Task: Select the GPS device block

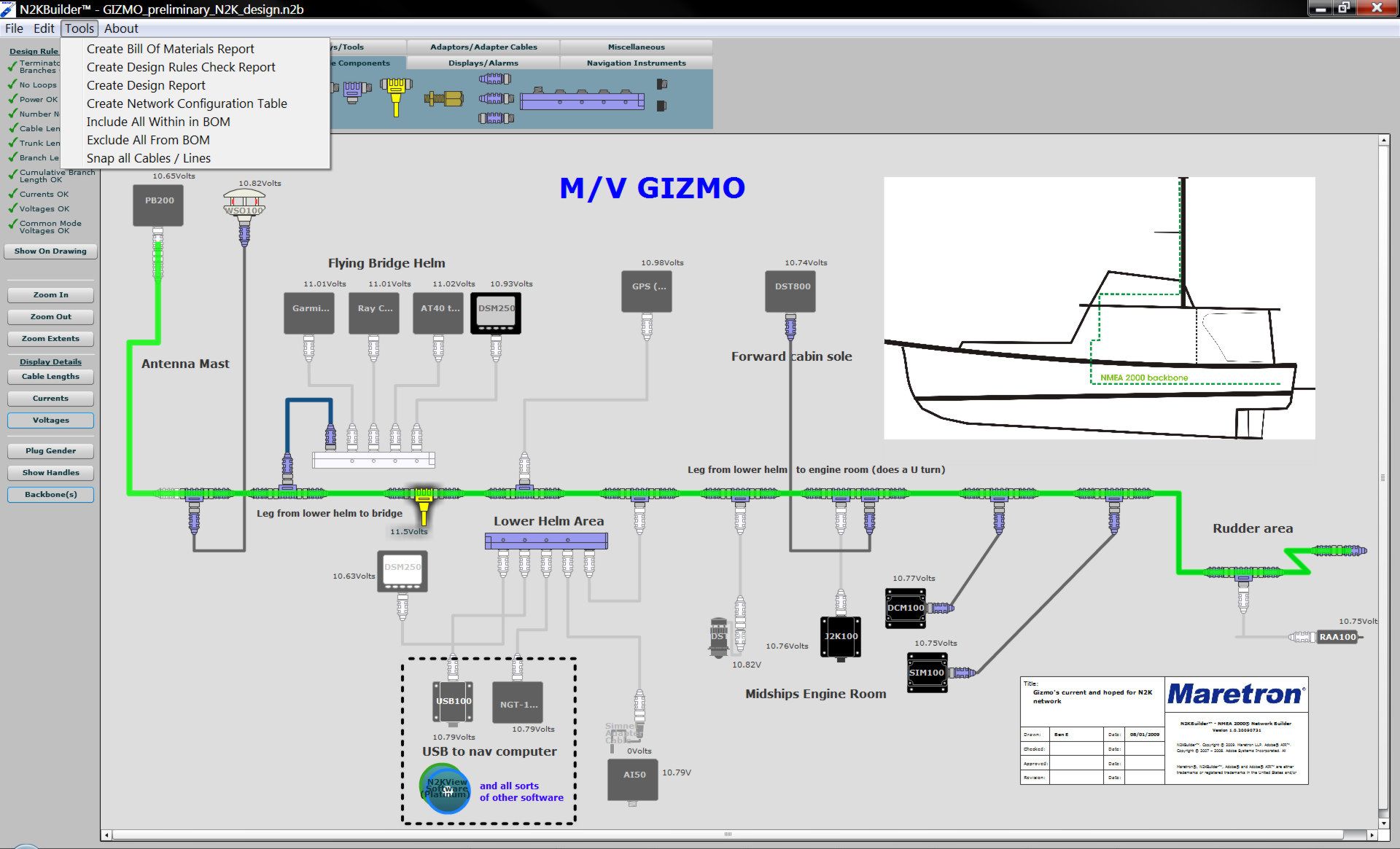Action: click(x=647, y=292)
